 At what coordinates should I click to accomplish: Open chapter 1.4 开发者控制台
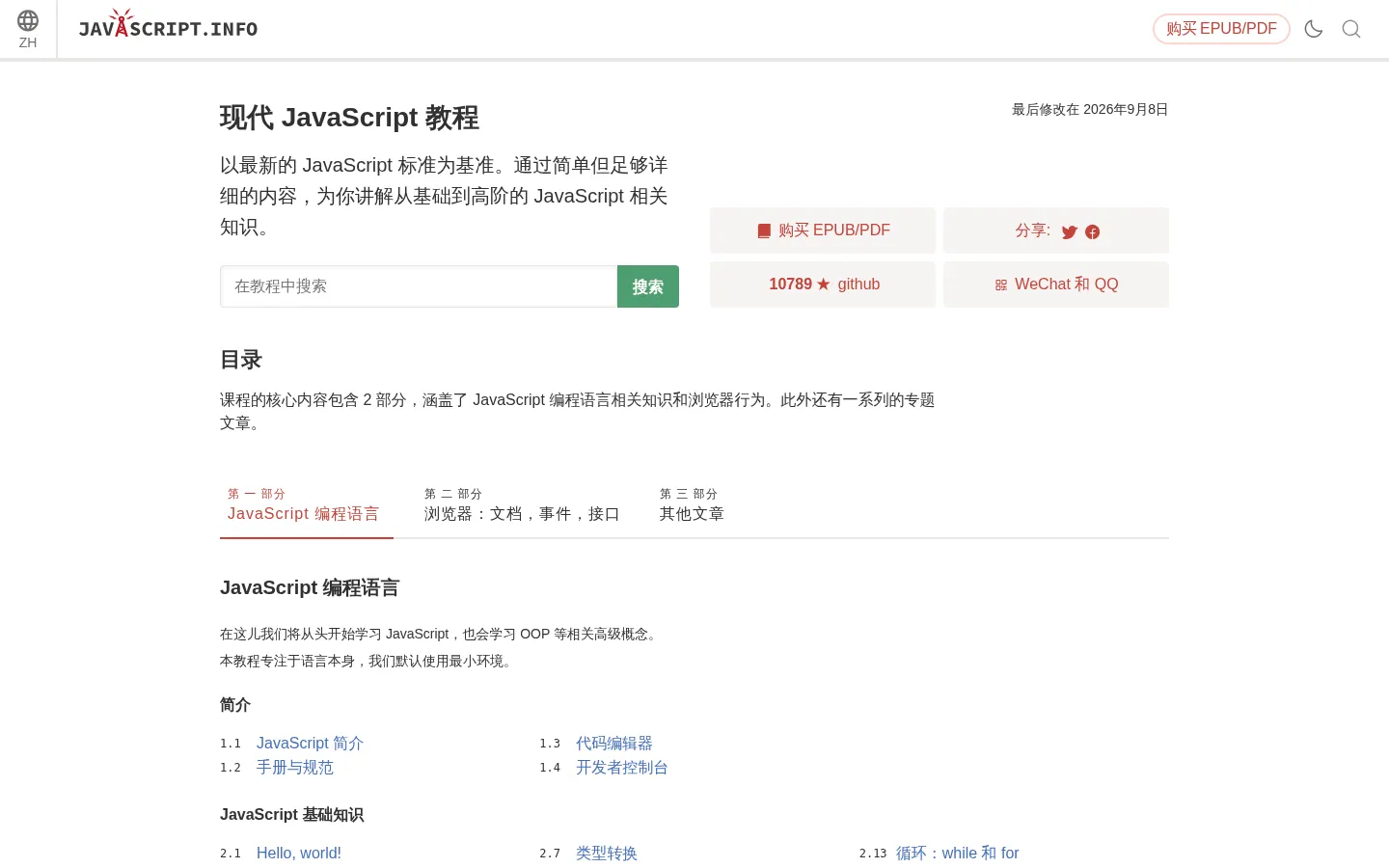click(x=622, y=768)
